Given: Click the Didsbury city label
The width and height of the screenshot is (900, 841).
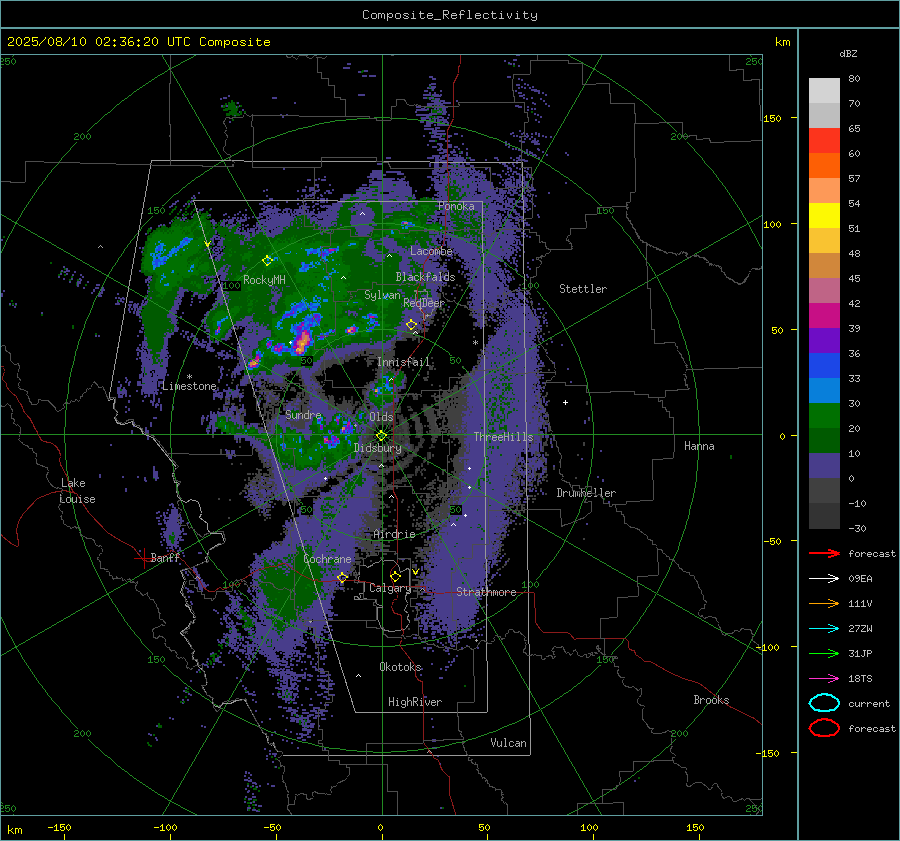Looking at the screenshot, I should point(377,448).
